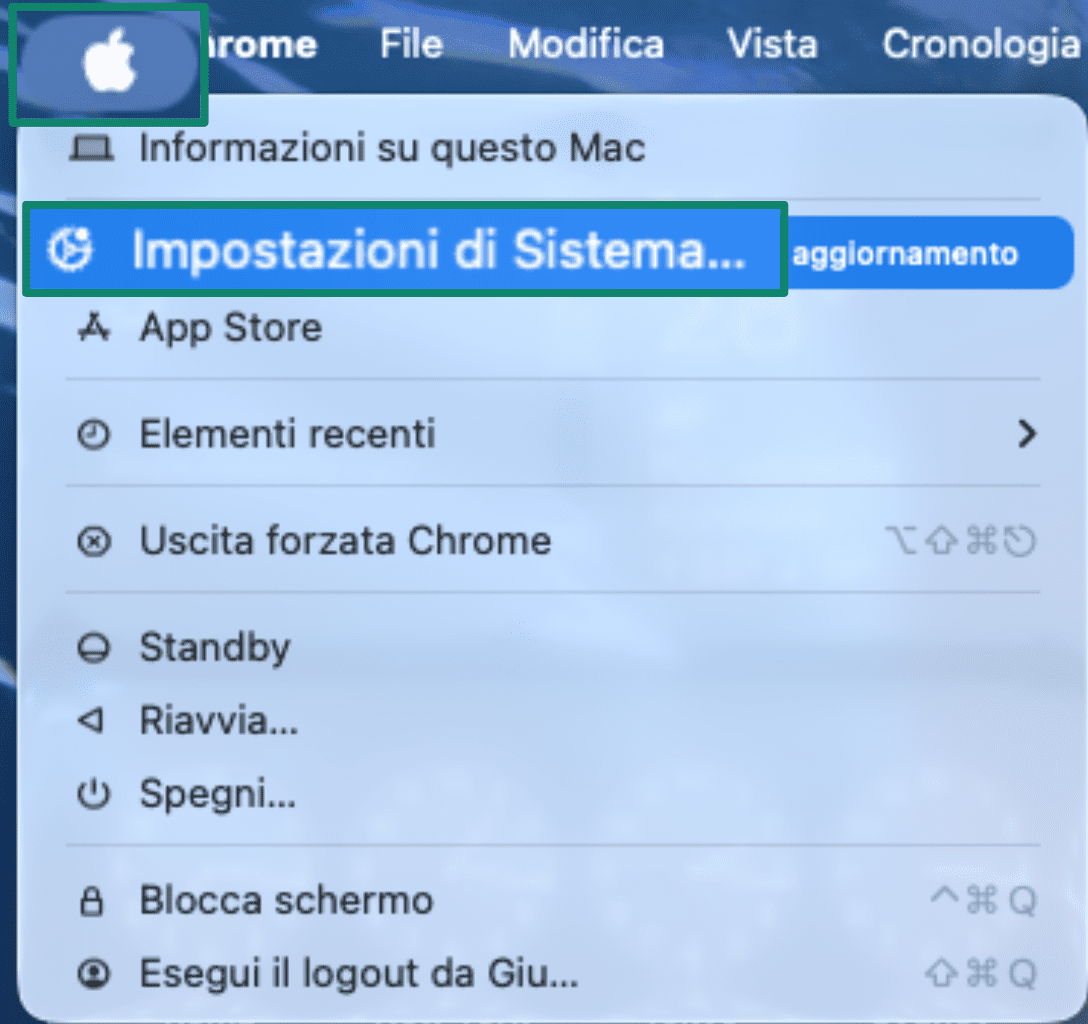Select Informazioni su questo Mac

click(390, 148)
